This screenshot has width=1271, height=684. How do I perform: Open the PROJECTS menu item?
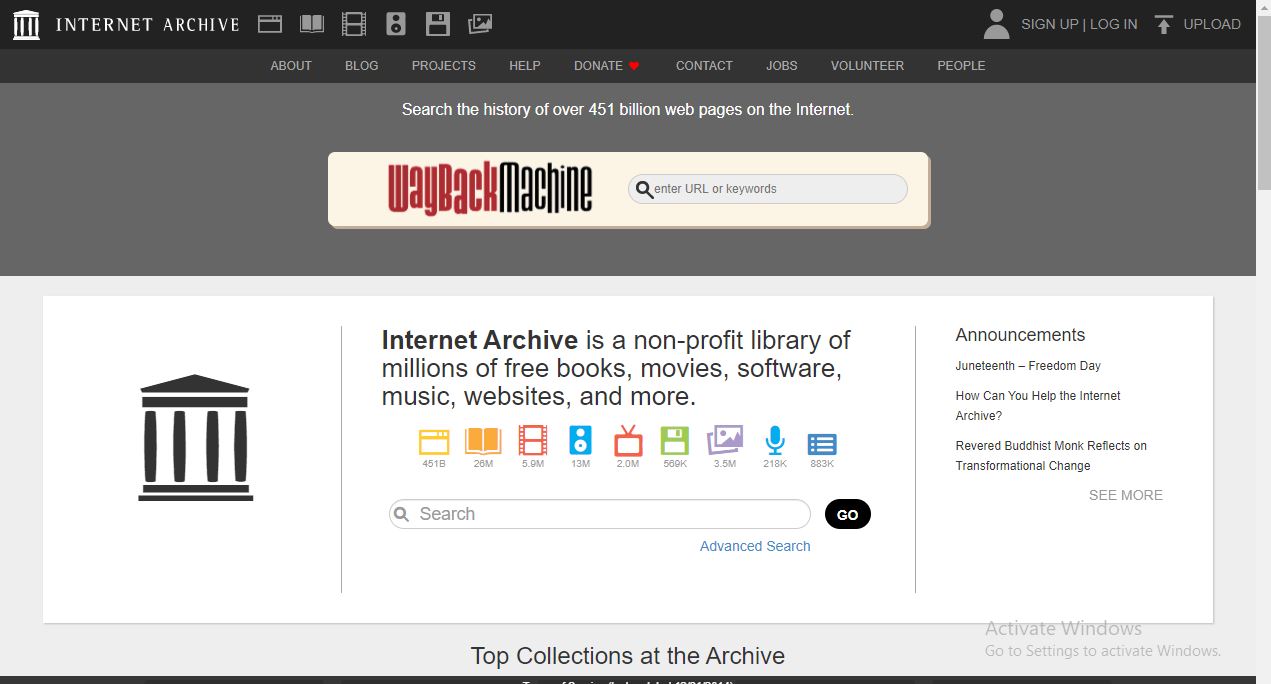coord(444,65)
